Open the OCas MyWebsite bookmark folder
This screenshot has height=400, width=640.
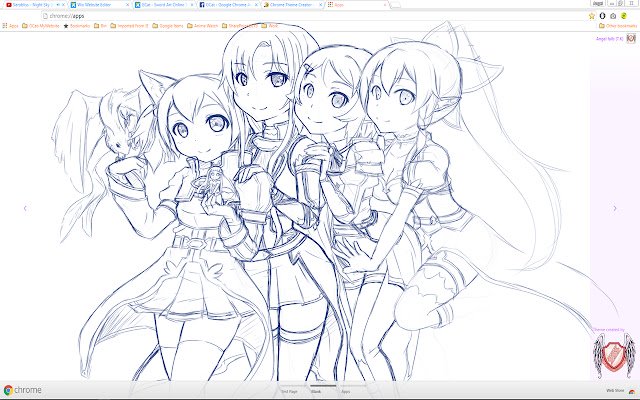[41, 26]
